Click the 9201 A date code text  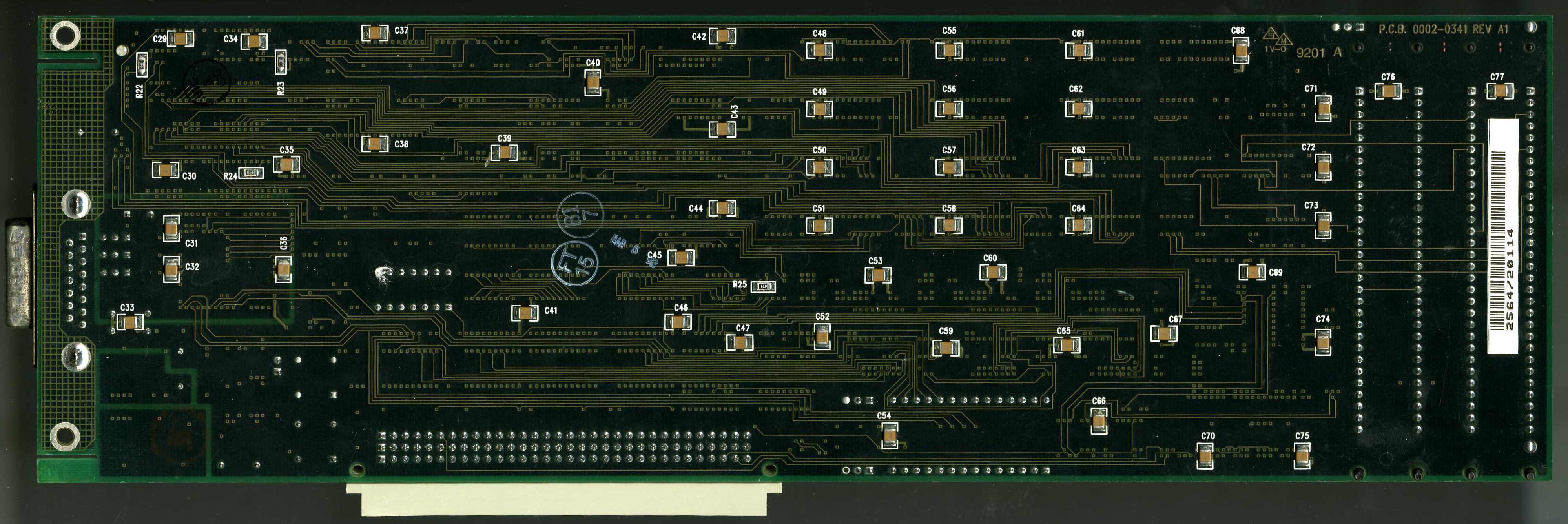(x=1318, y=52)
